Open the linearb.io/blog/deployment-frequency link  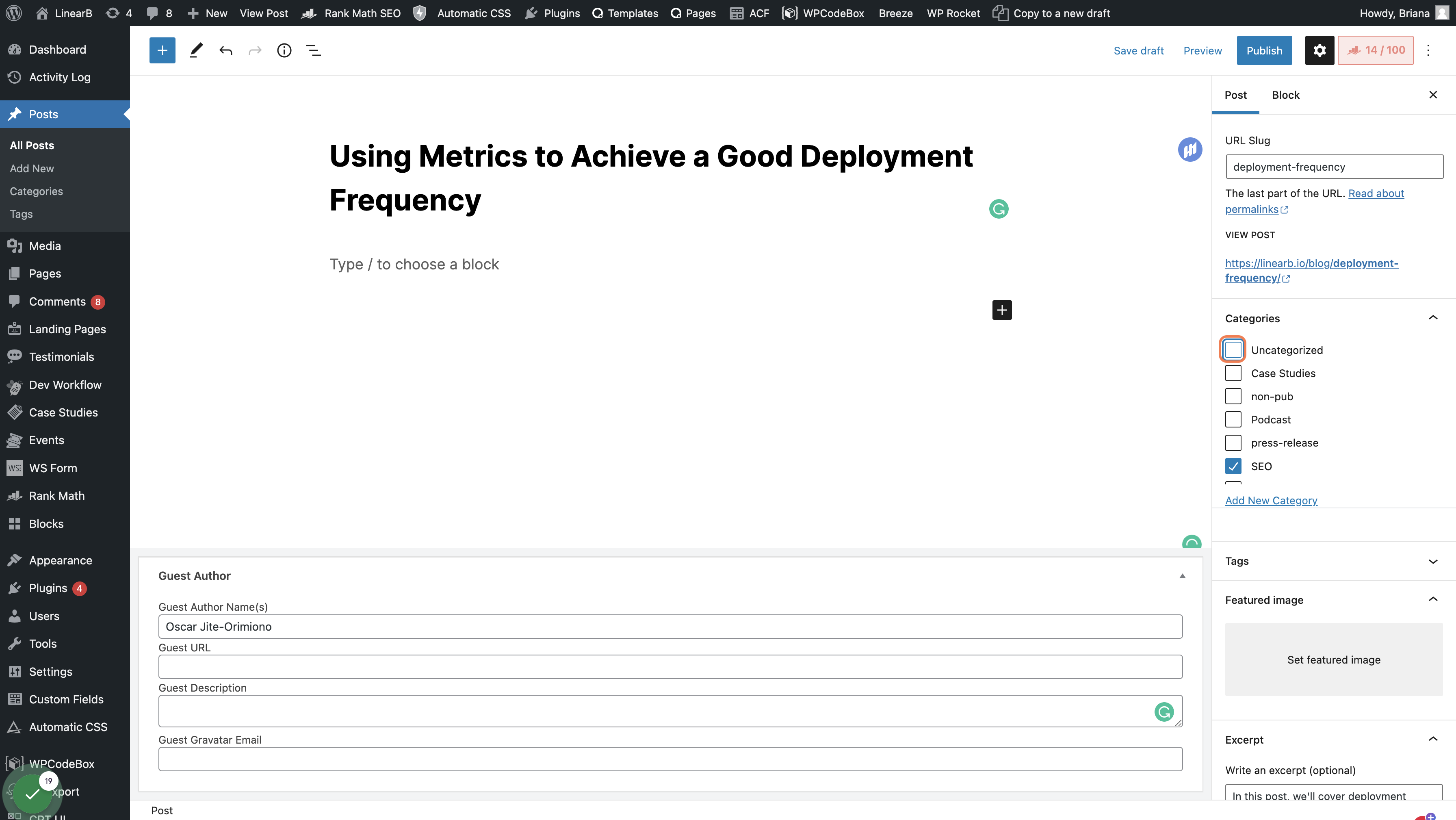pos(1311,270)
